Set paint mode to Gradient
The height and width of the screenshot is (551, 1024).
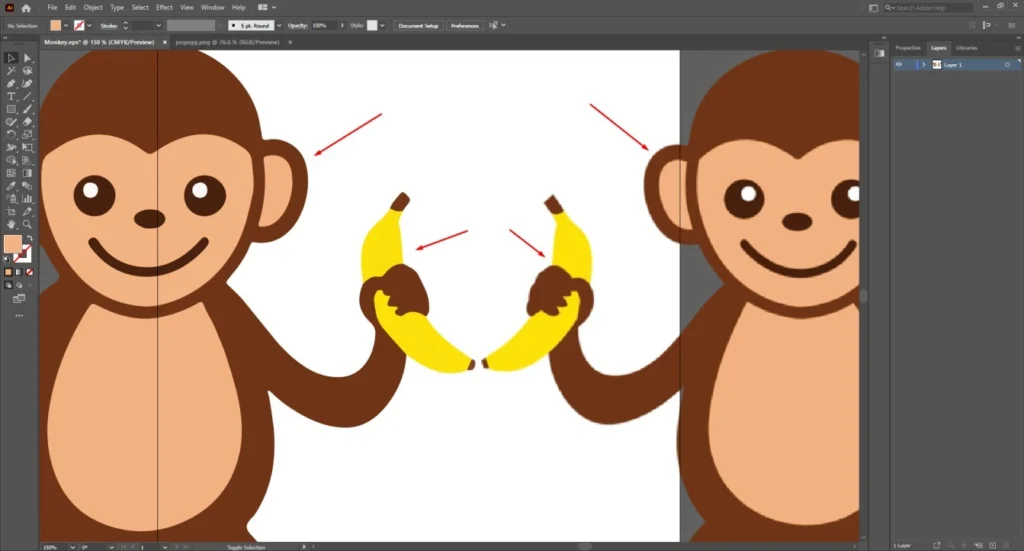point(19,272)
